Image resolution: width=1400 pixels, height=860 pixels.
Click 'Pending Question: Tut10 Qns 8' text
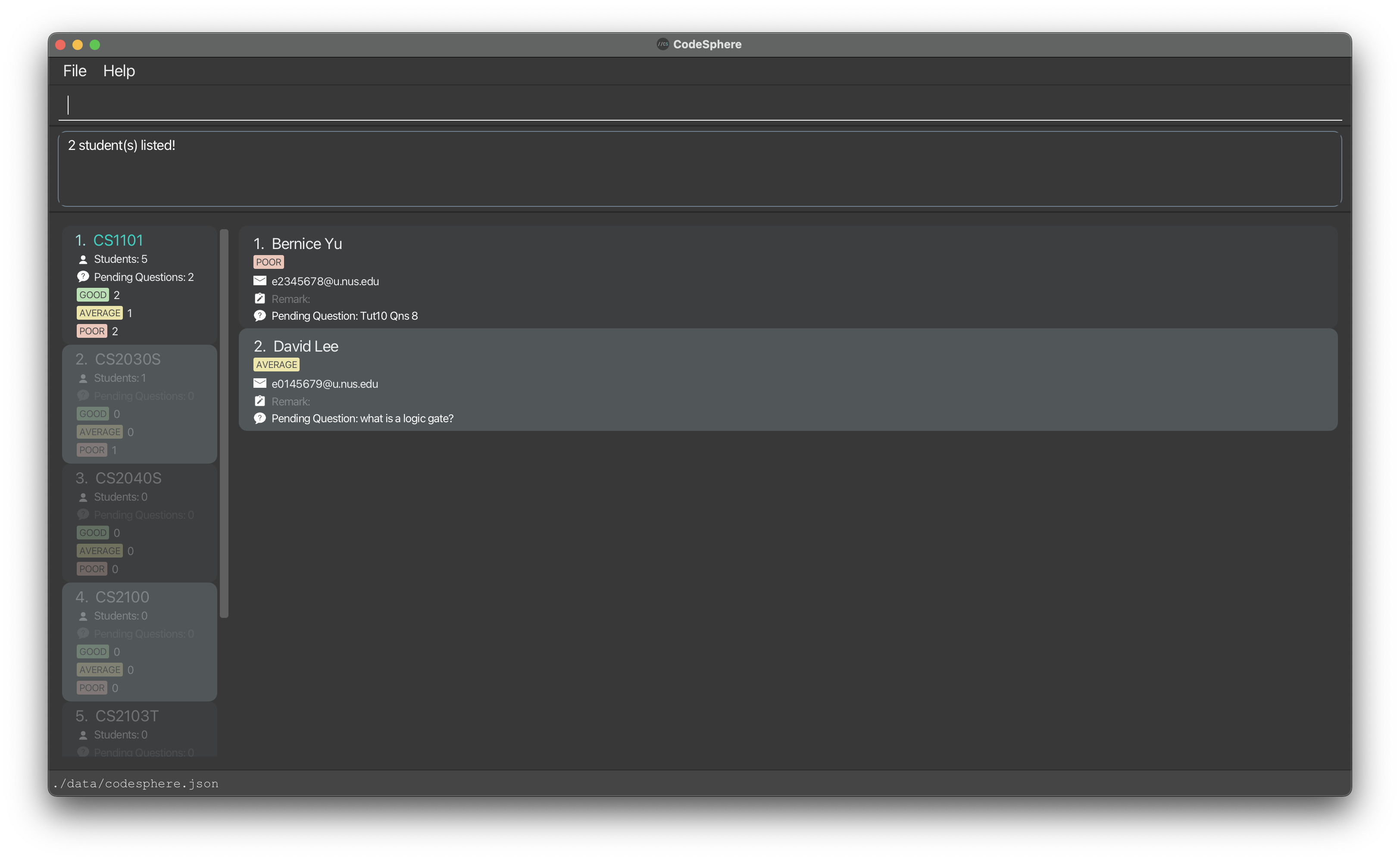coord(345,316)
